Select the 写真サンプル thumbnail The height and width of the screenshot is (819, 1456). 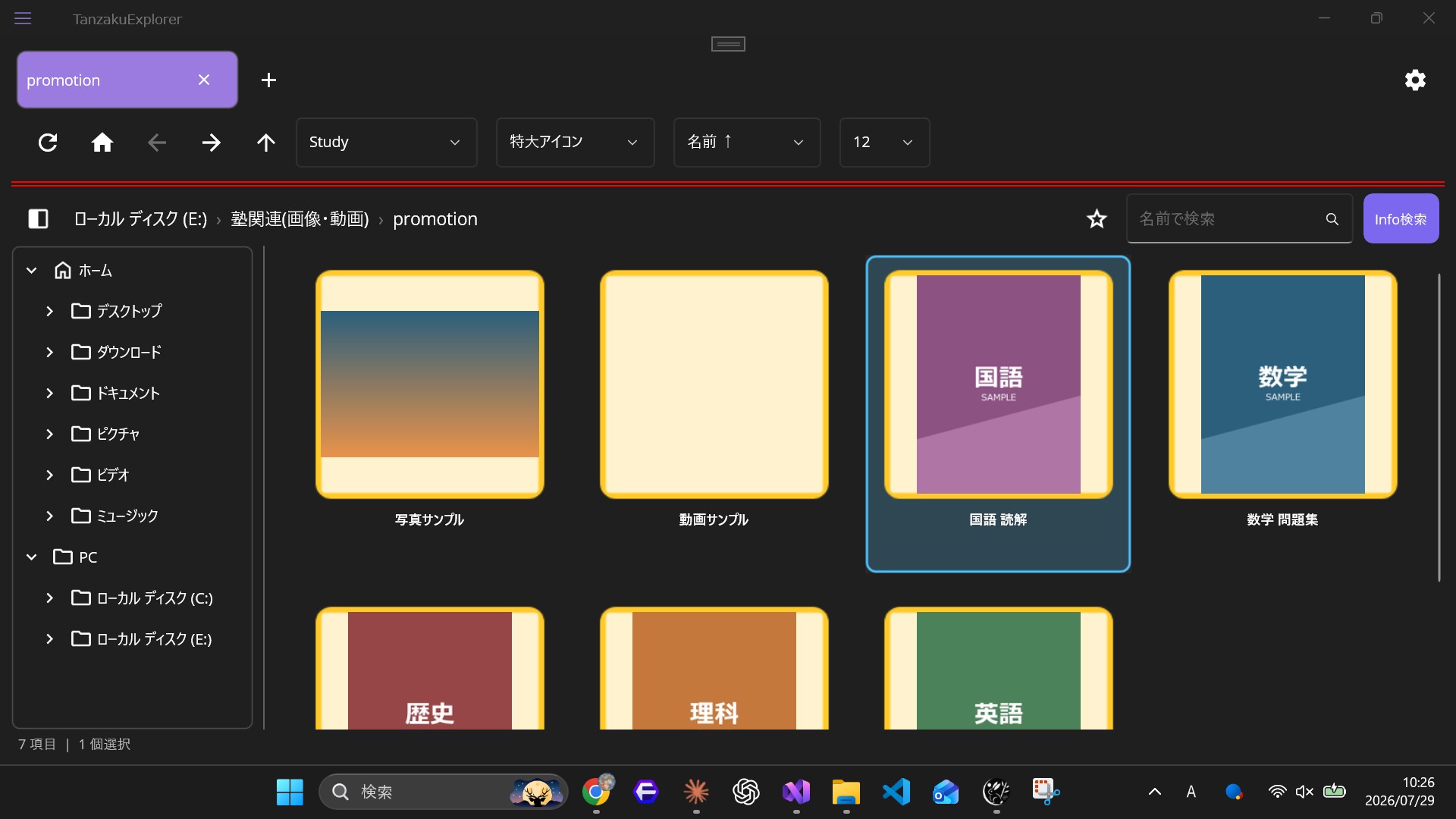(430, 384)
